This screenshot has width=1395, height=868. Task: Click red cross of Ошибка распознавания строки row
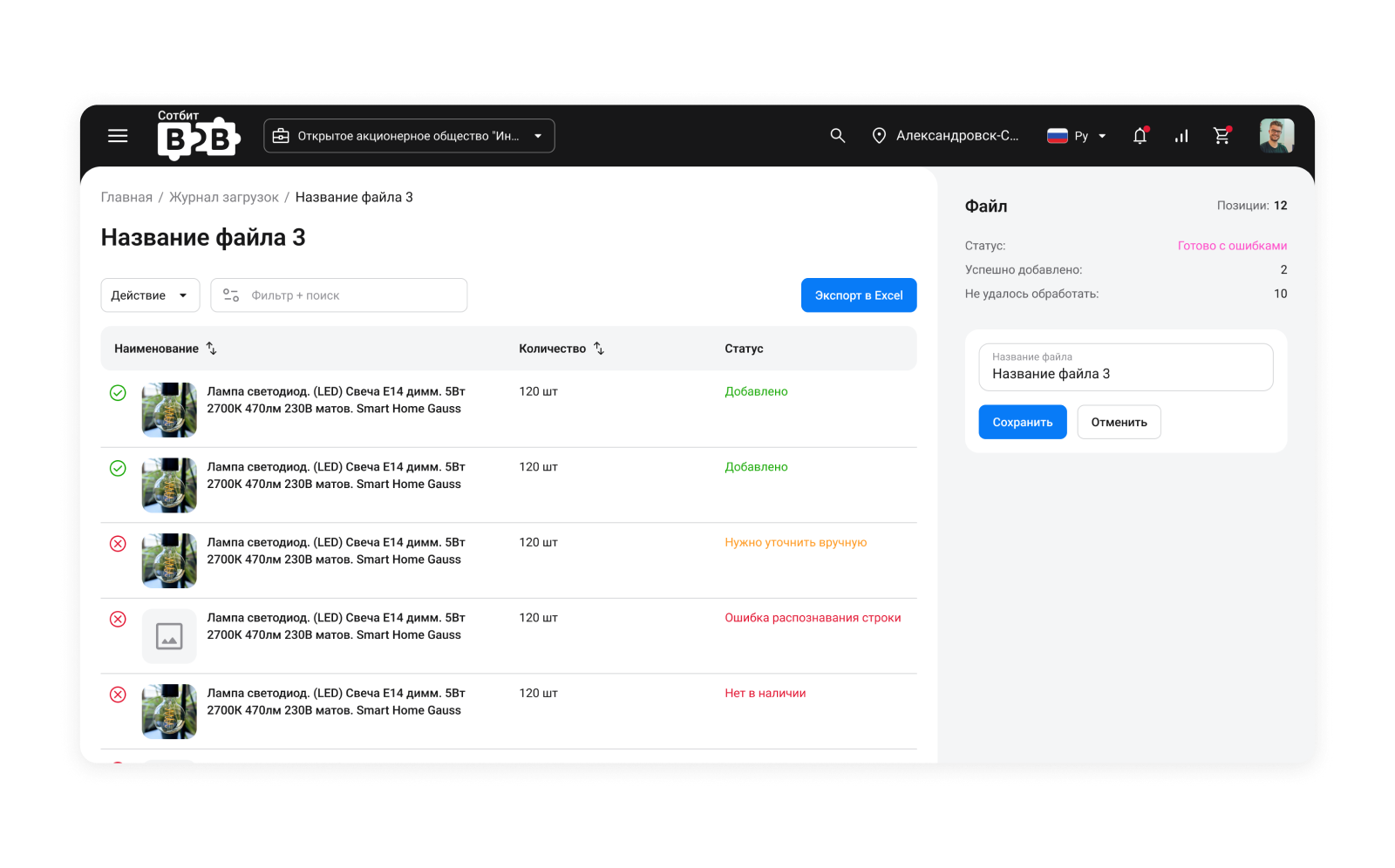pos(118,620)
